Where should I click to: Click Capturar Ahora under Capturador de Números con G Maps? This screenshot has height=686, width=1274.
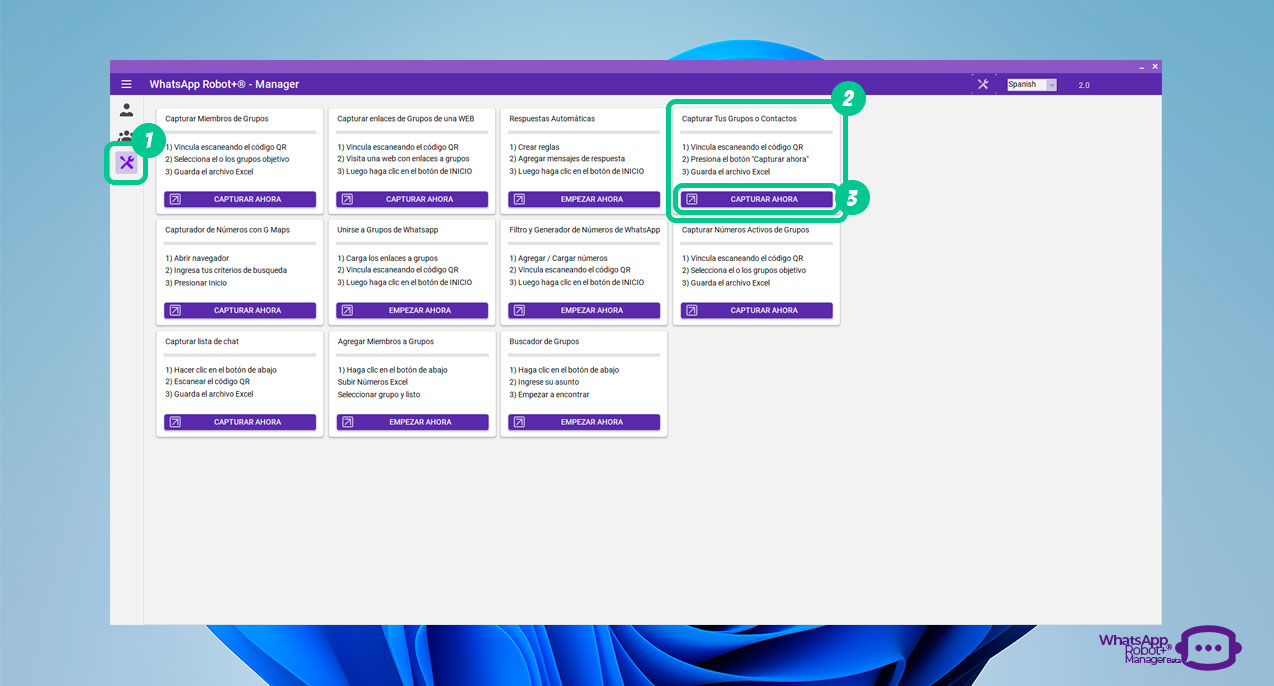point(240,310)
